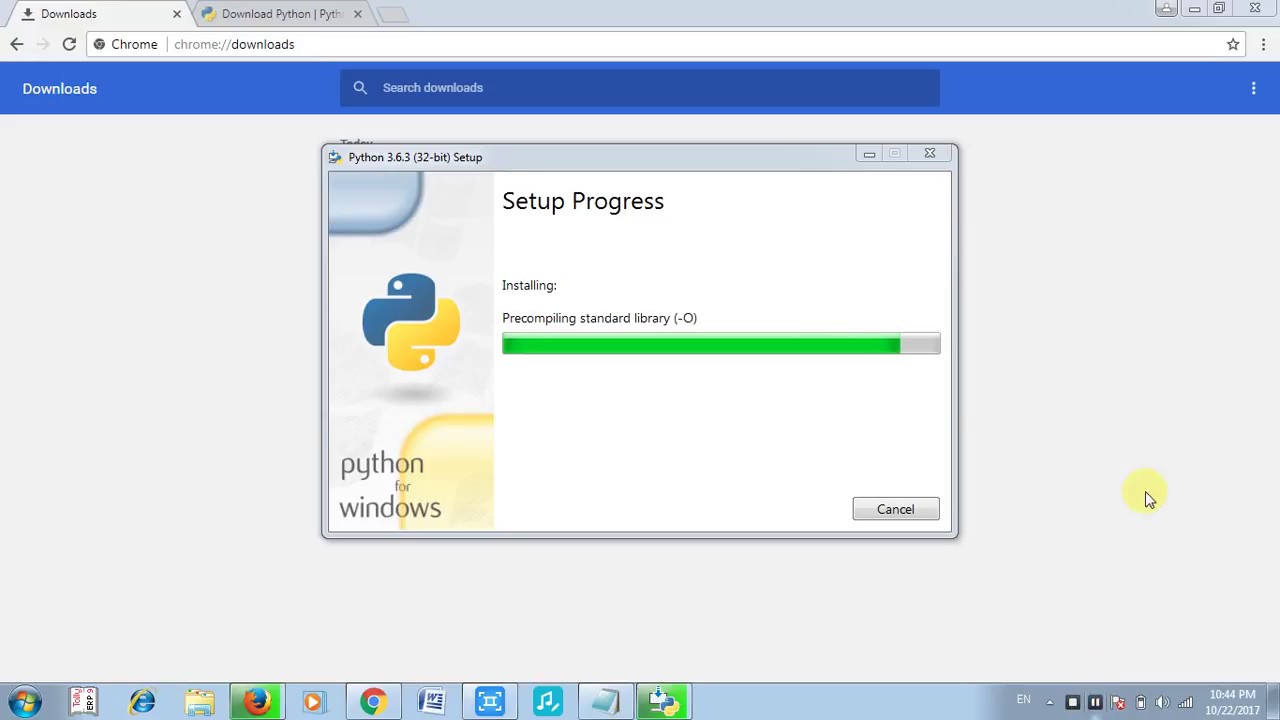This screenshot has height=720, width=1280.
Task: Open Internet Explorer from taskbar
Action: (142, 702)
